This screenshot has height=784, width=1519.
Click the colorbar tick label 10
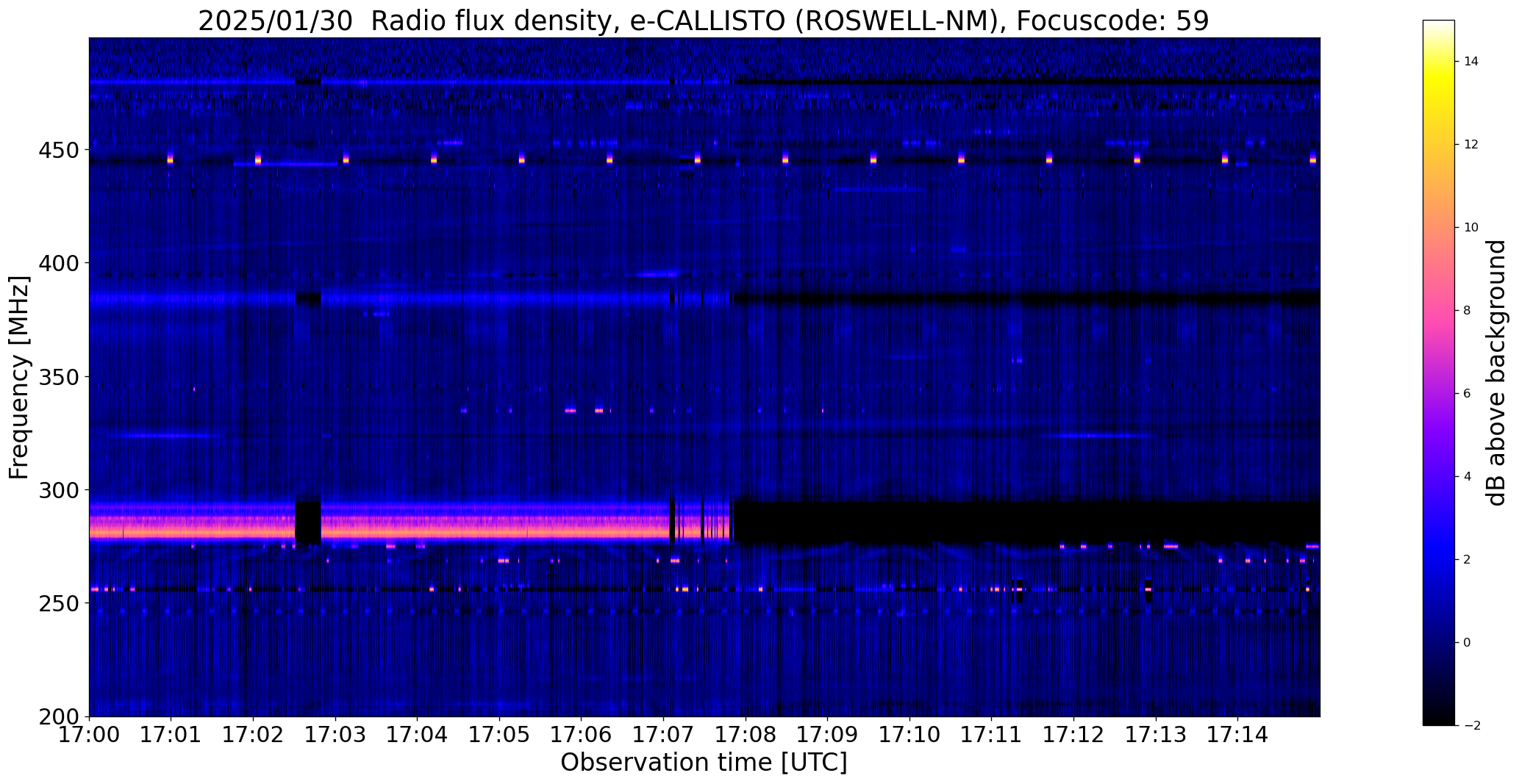point(1471,228)
